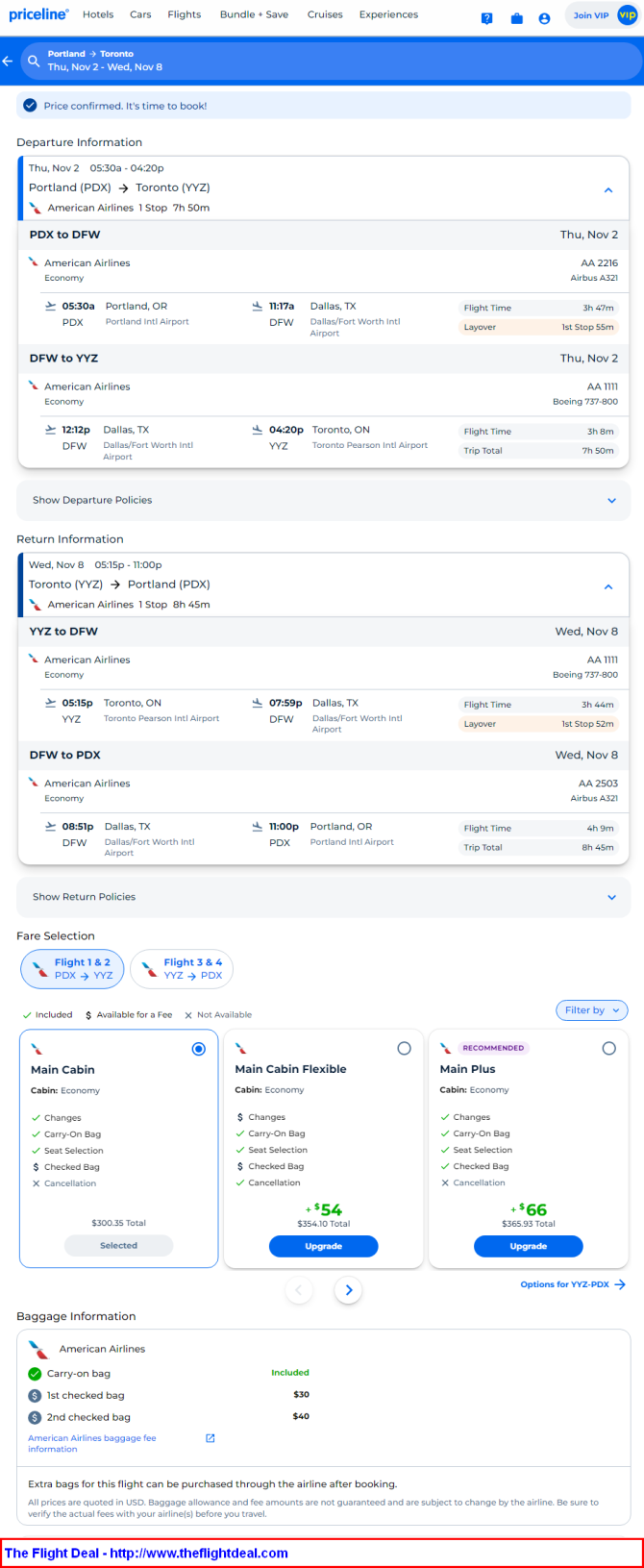Open the help question mark icon

(x=487, y=18)
